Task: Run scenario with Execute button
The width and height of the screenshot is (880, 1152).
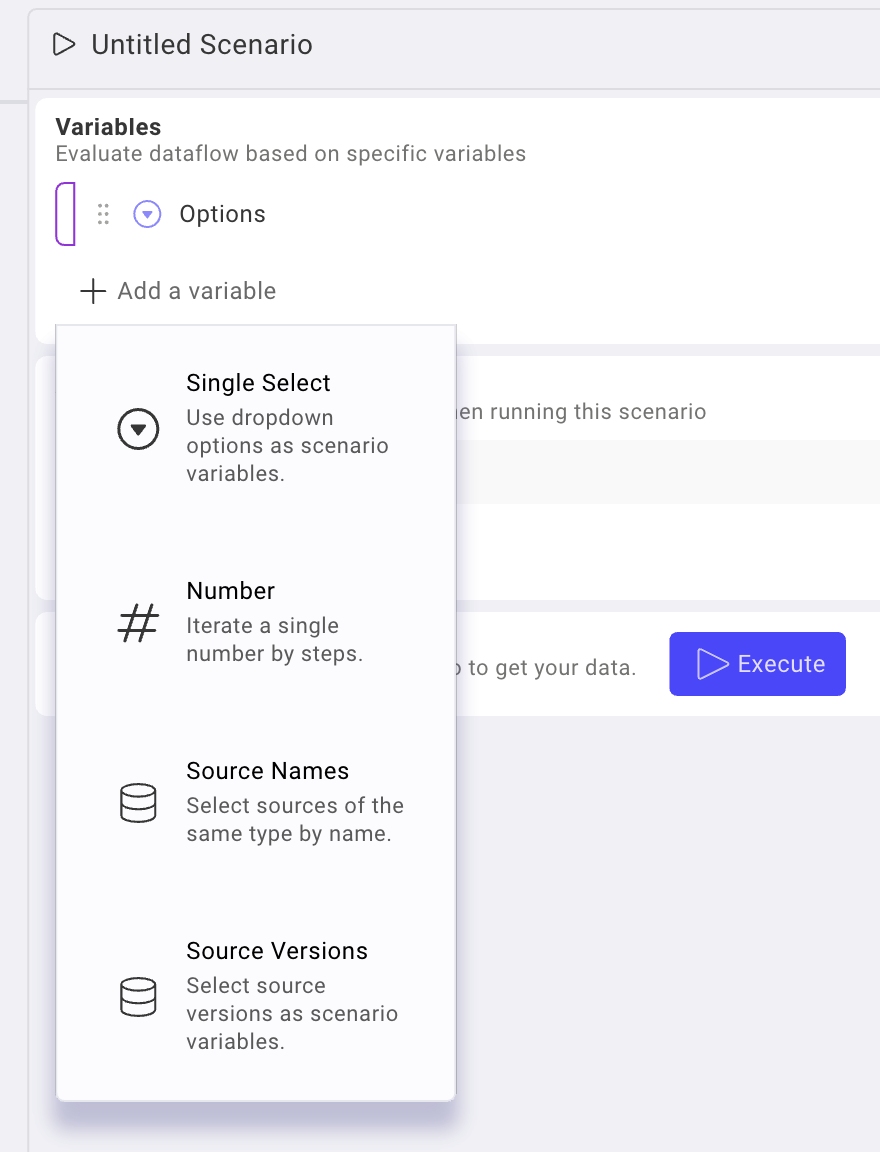Action: pos(757,663)
